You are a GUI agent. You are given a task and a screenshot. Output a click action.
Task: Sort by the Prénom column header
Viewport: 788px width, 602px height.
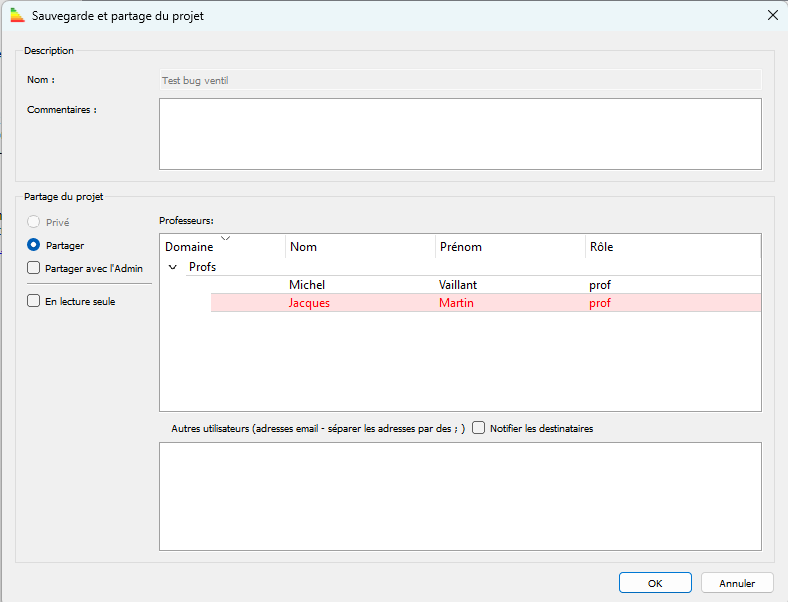pyautogui.click(x=460, y=247)
